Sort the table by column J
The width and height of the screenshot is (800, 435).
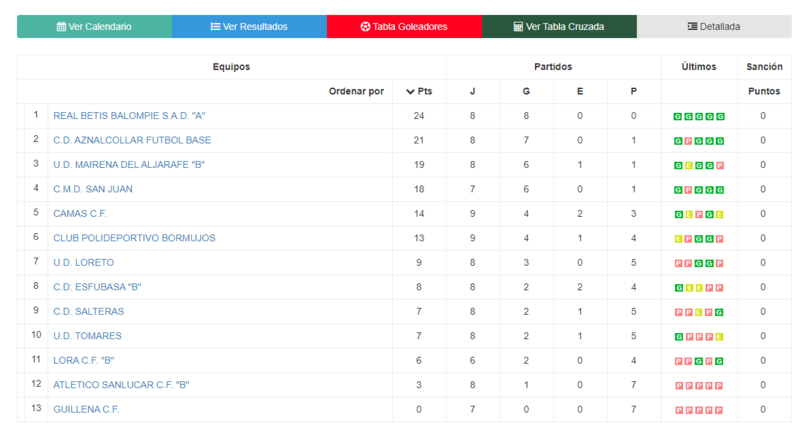coord(472,91)
